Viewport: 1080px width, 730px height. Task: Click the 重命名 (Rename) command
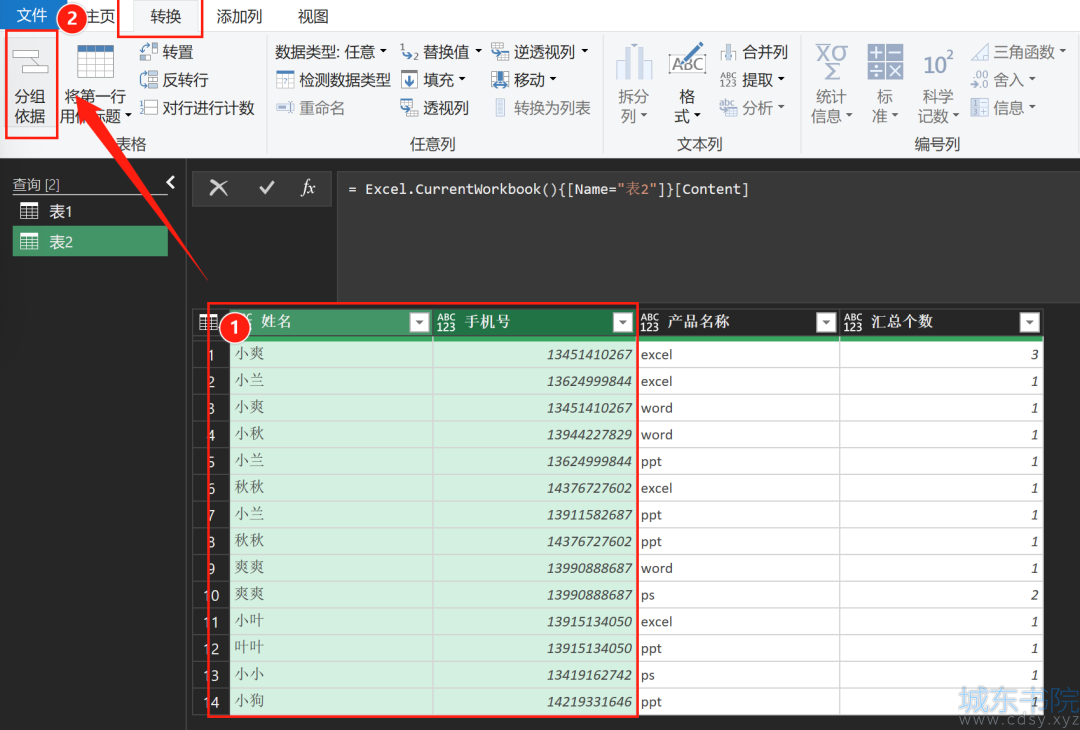tap(311, 107)
